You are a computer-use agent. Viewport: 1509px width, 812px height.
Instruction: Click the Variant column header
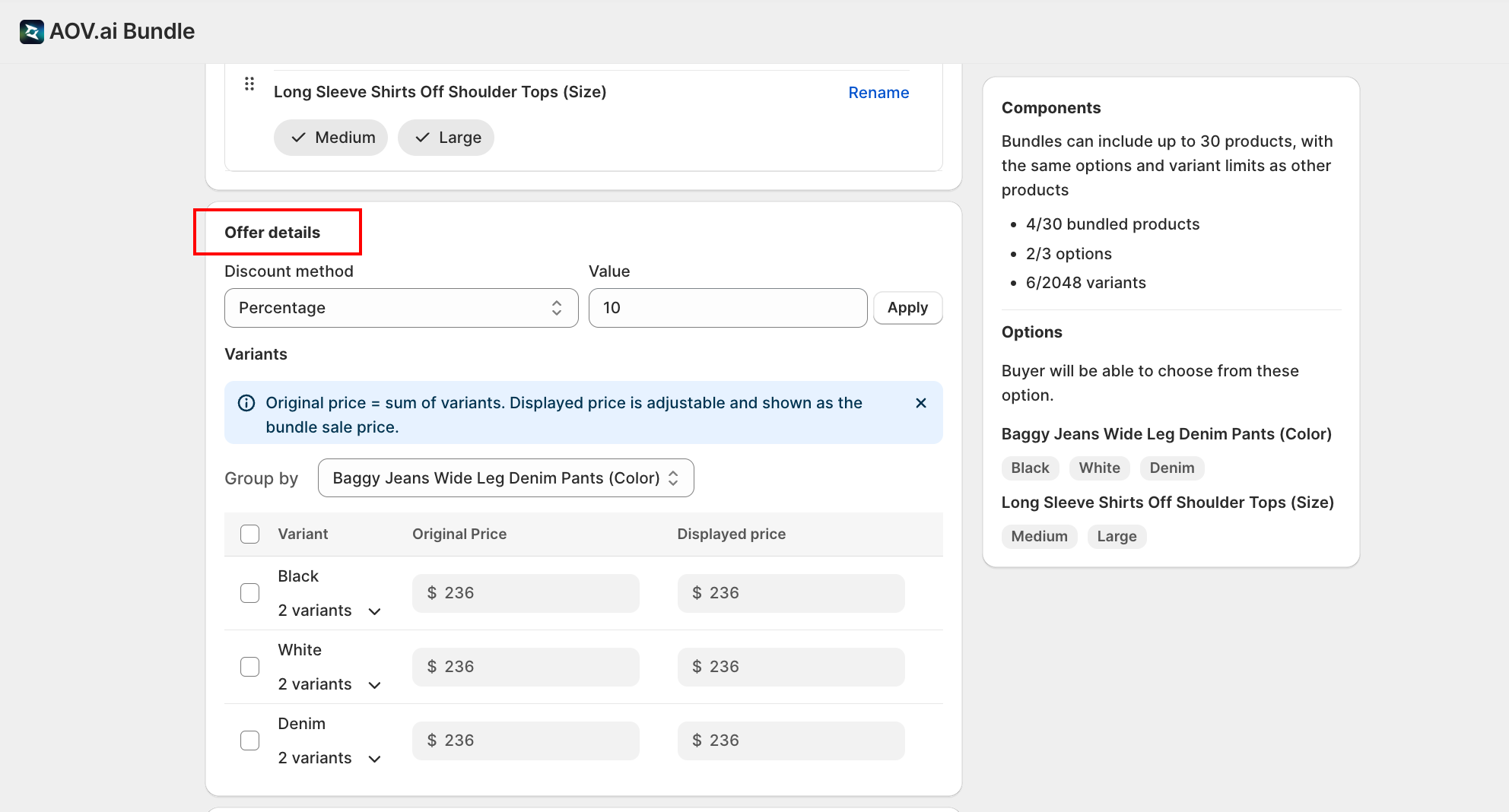coord(303,534)
